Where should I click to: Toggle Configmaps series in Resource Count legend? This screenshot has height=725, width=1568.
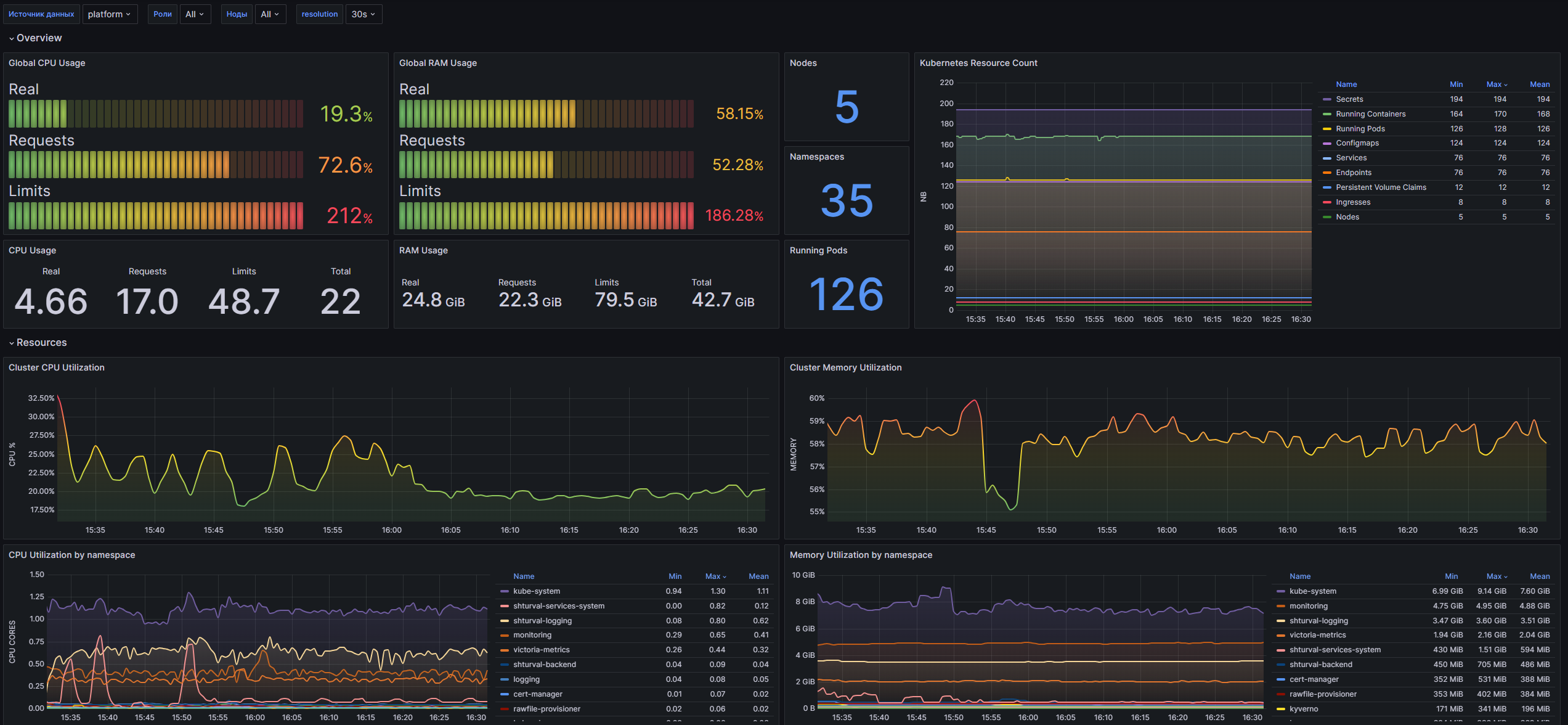(x=1357, y=143)
